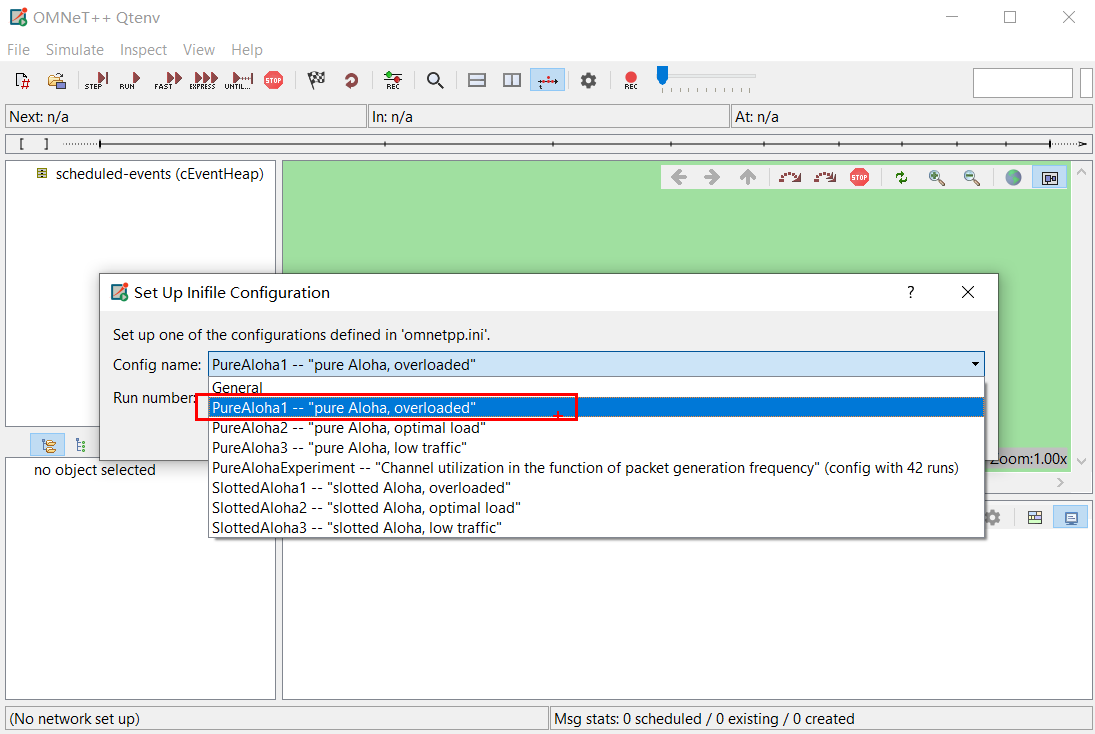Click the canvas relayout refresh icon

(x=902, y=177)
